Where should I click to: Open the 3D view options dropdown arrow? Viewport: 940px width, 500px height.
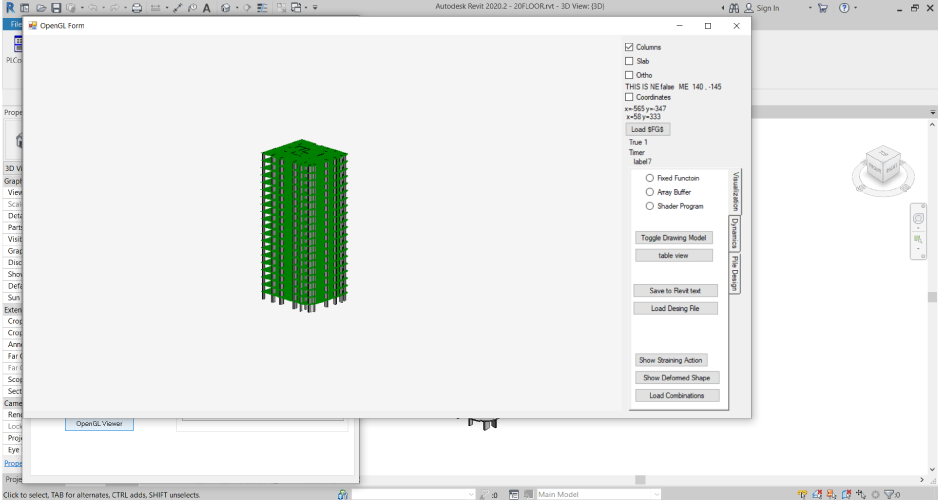[237, 8]
